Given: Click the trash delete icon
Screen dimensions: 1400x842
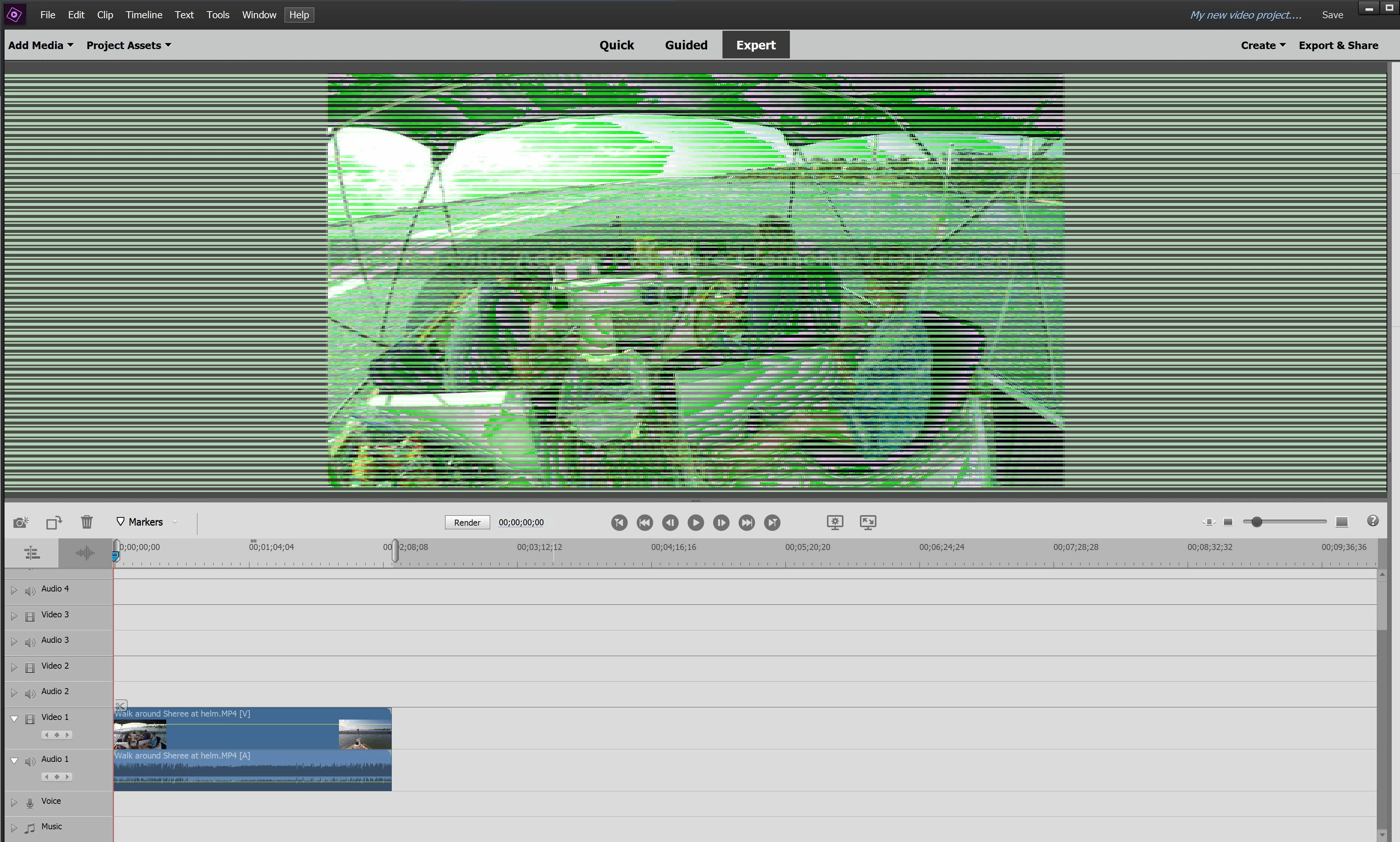Looking at the screenshot, I should 87,522.
